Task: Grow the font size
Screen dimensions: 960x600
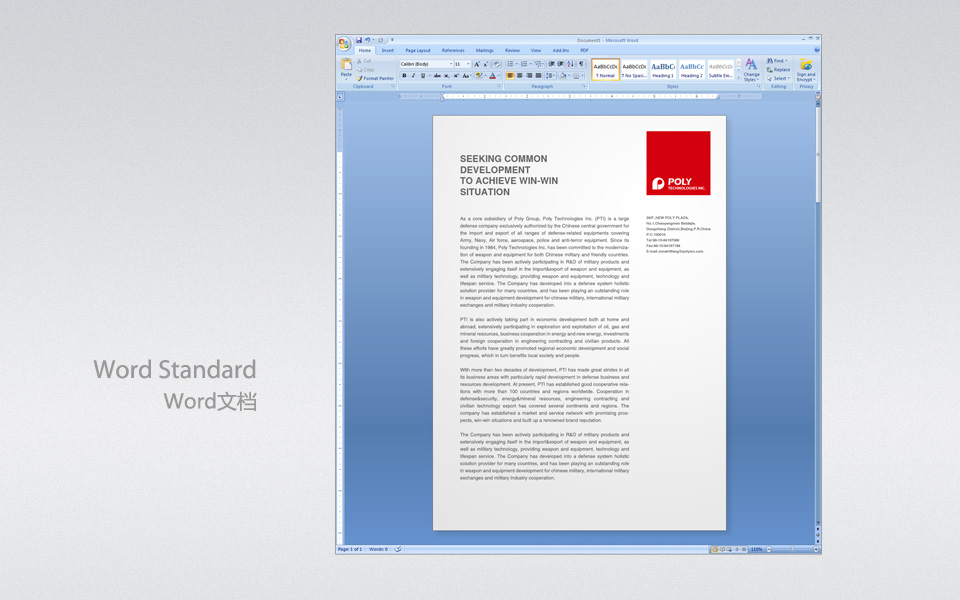Action: pyautogui.click(x=477, y=64)
